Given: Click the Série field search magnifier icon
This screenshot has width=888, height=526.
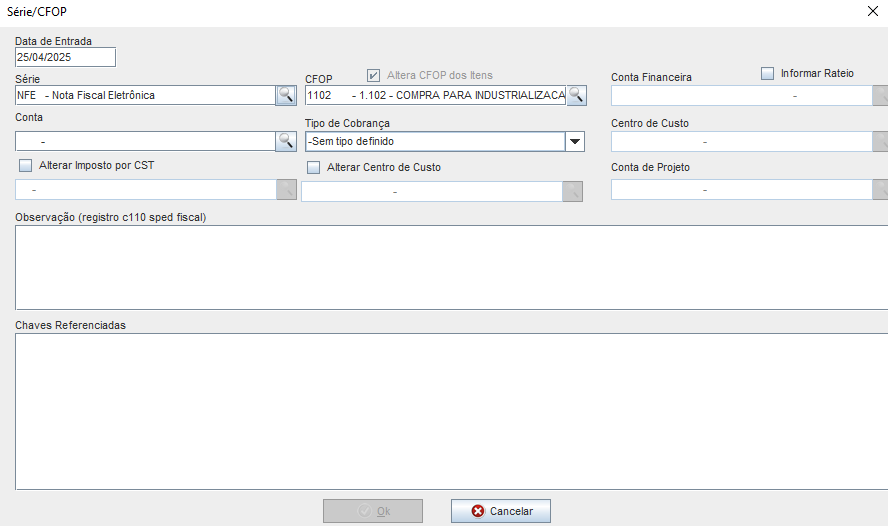Looking at the screenshot, I should click(286, 96).
